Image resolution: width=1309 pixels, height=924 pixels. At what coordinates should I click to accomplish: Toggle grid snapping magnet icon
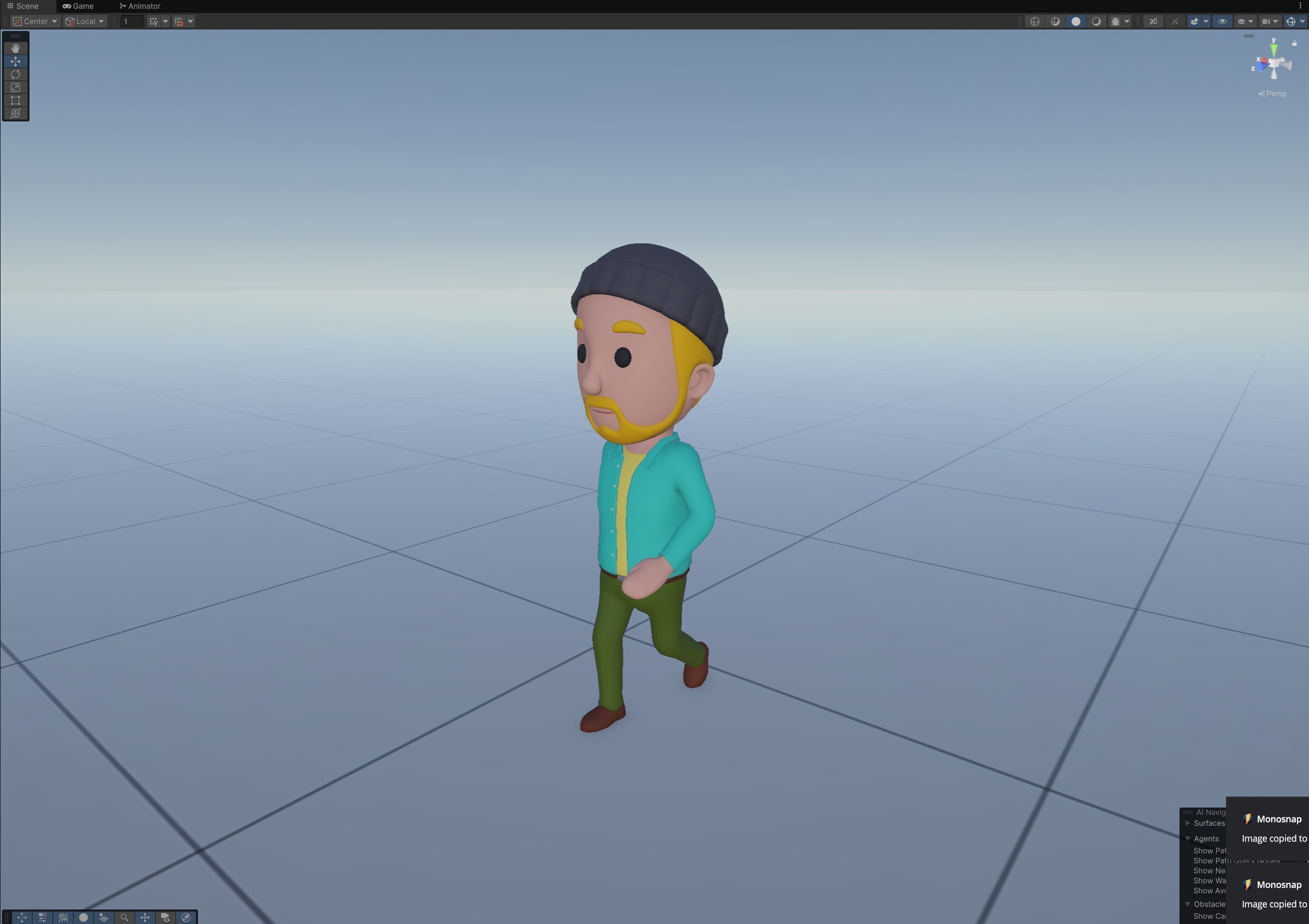178,21
